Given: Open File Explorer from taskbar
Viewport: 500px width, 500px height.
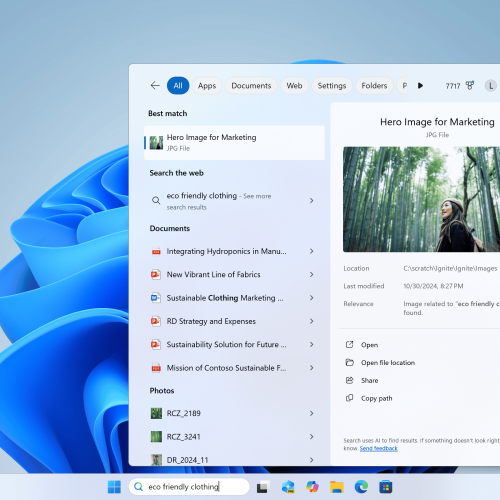Looking at the screenshot, I should 337,487.
